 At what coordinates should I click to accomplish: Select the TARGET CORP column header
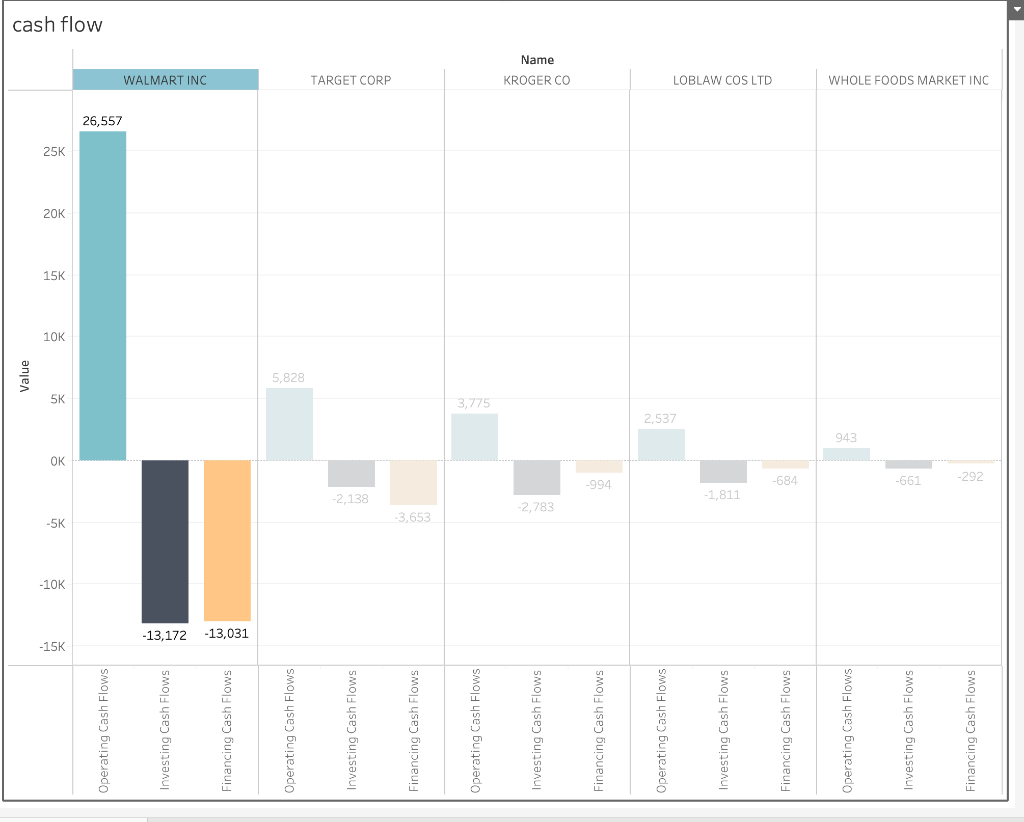[x=351, y=80]
